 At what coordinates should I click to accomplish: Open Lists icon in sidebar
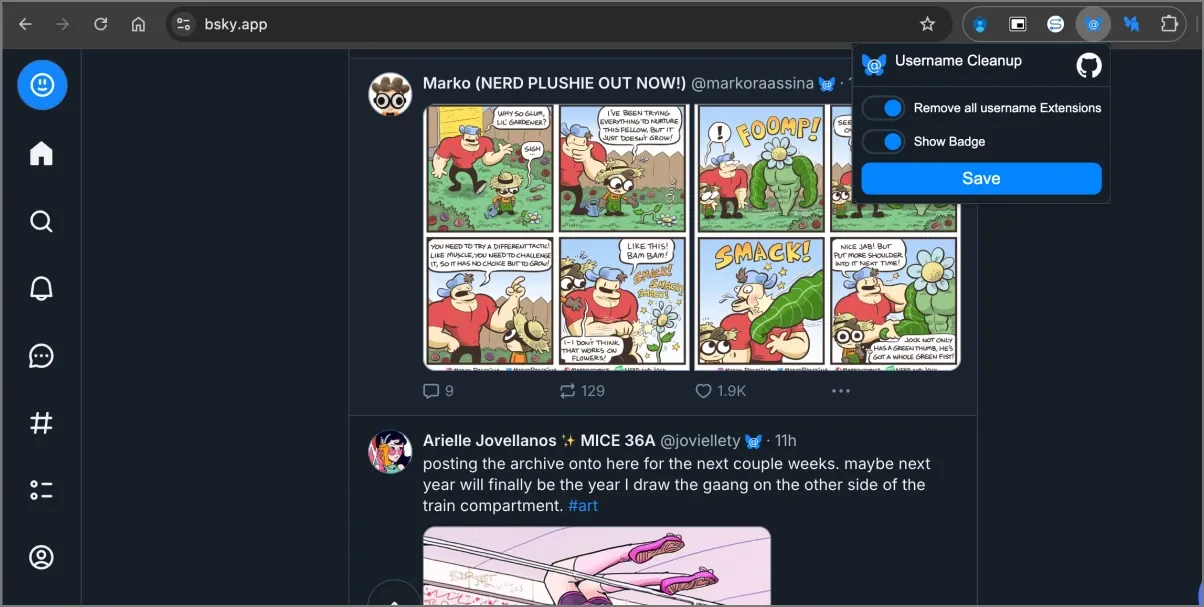(x=41, y=490)
